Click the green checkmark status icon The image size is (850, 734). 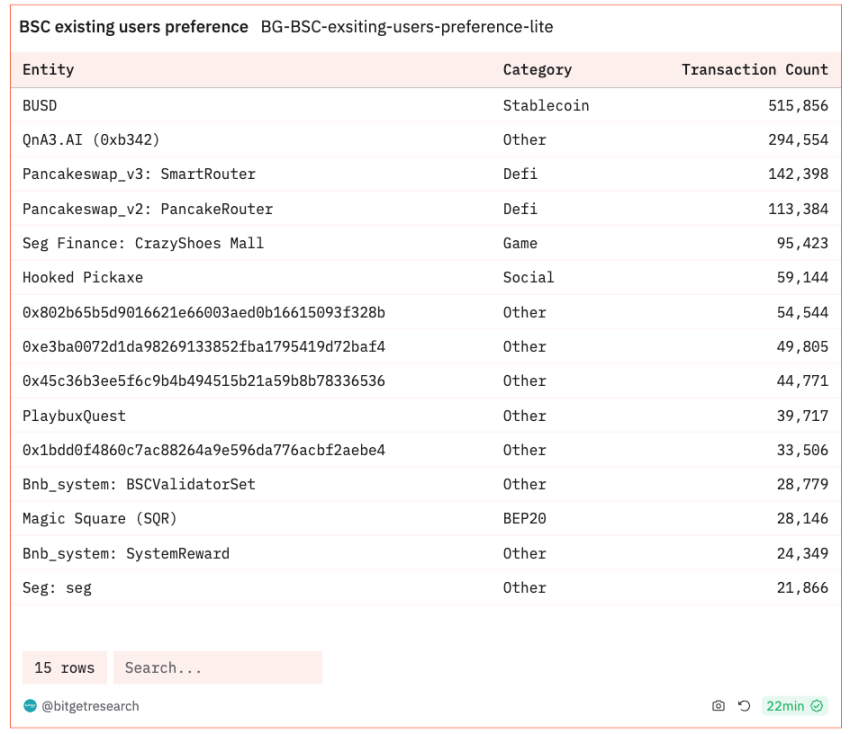817,706
